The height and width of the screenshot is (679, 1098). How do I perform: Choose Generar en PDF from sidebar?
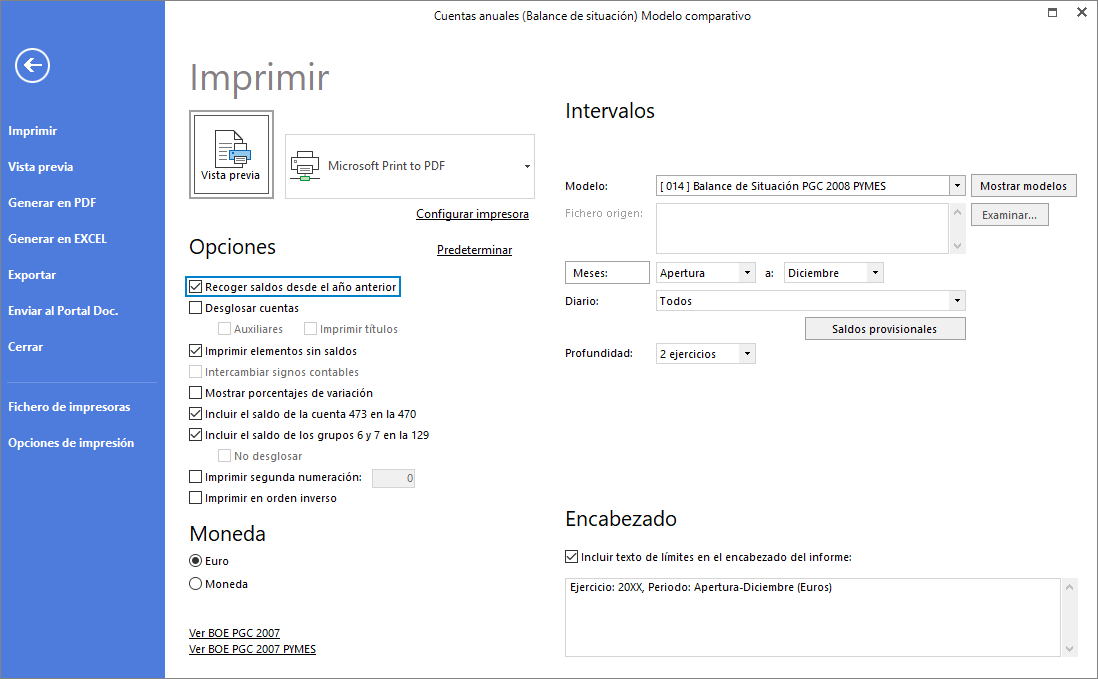pyautogui.click(x=52, y=203)
